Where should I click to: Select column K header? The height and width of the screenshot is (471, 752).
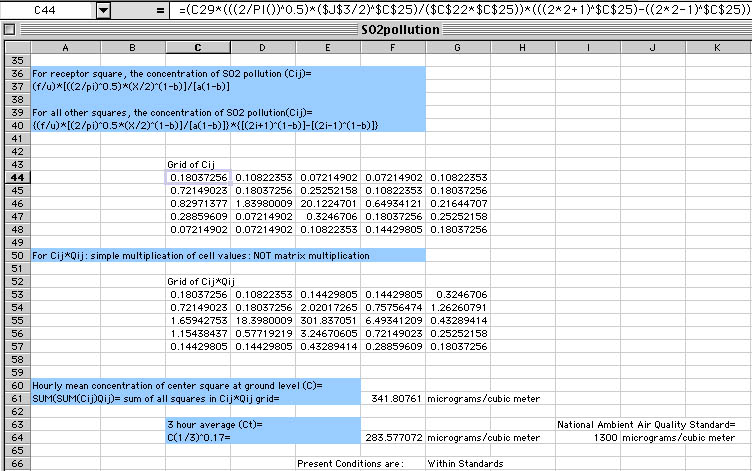pyautogui.click(x=717, y=47)
